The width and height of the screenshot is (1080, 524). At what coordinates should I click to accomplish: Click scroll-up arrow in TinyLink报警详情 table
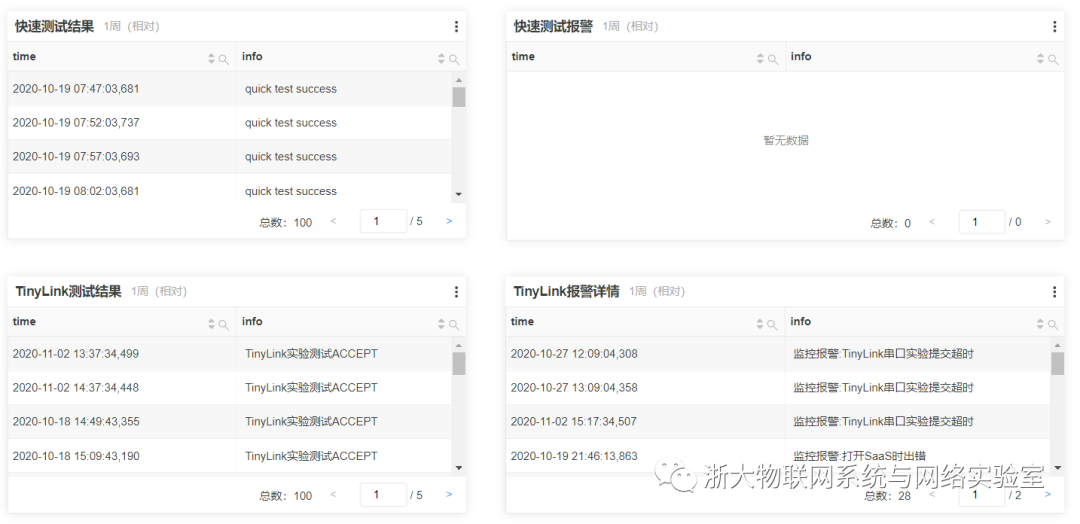point(1057,346)
